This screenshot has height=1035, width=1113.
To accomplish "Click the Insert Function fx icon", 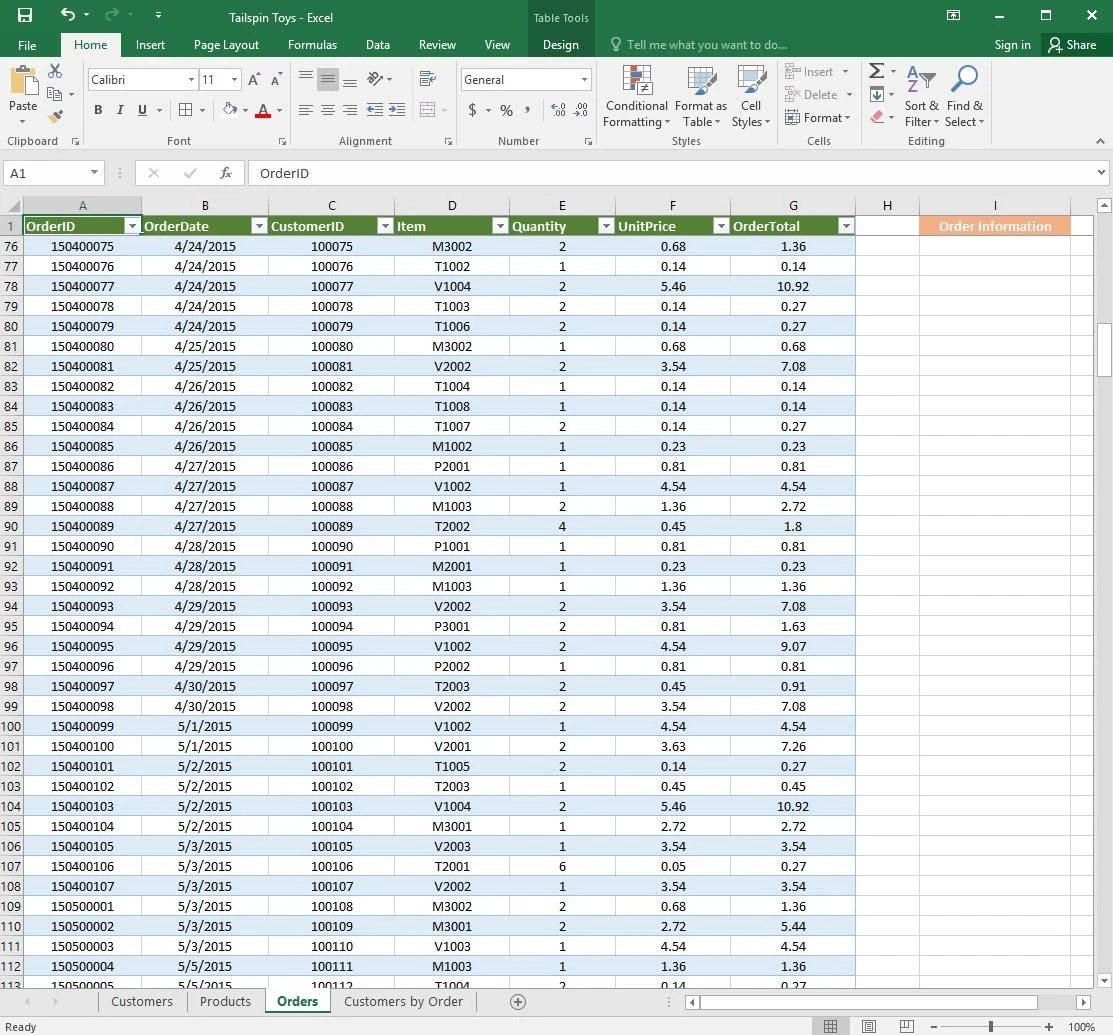I will [x=226, y=173].
